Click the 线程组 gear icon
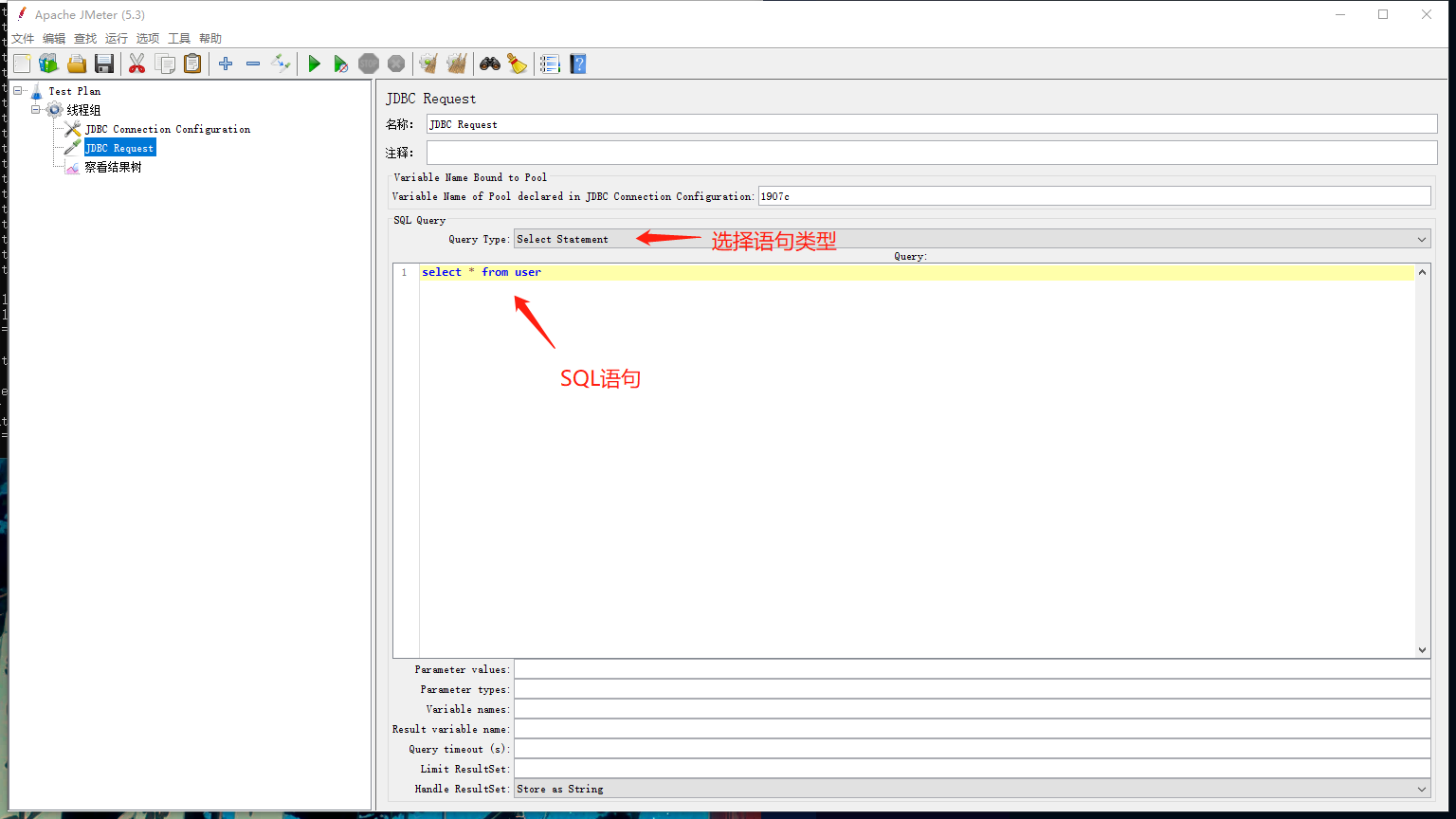 pyautogui.click(x=55, y=110)
